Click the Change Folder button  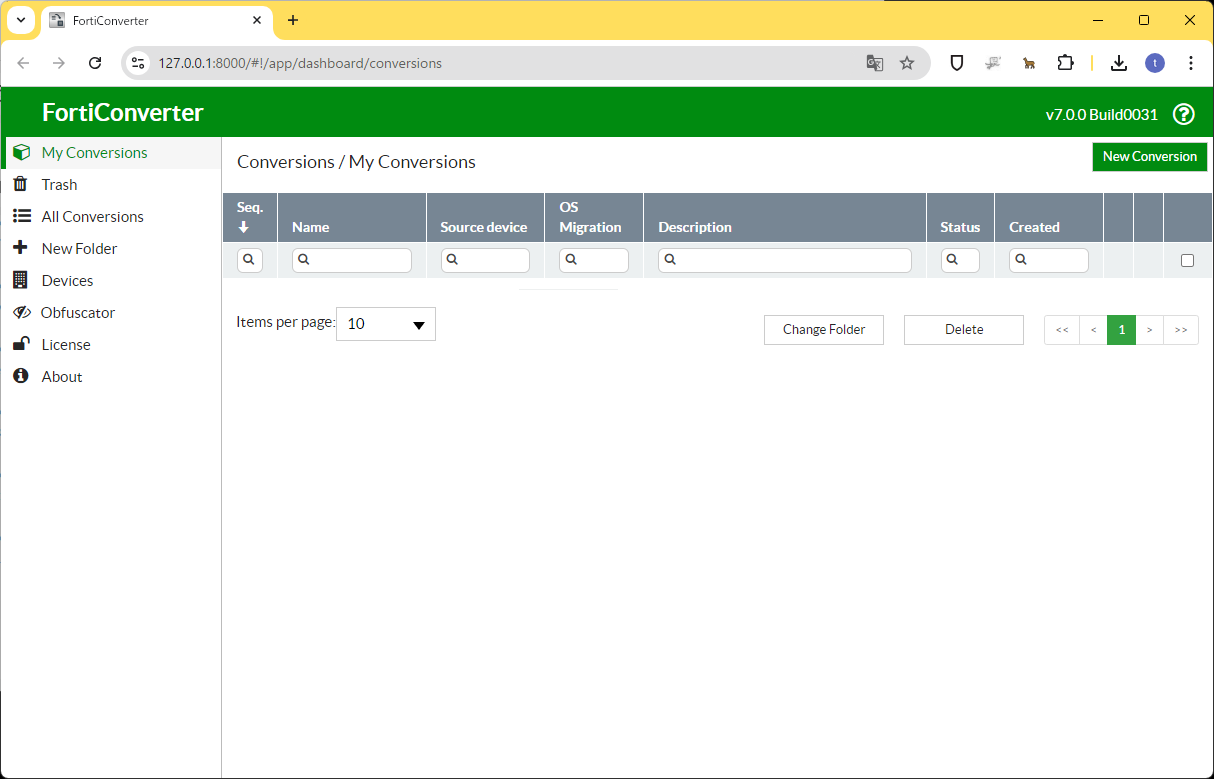(824, 330)
